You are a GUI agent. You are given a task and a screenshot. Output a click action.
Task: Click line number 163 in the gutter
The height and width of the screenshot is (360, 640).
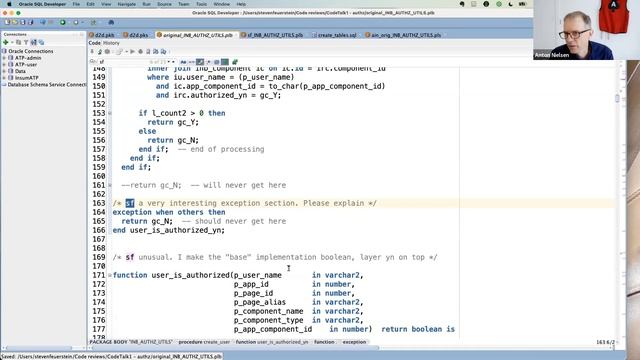point(99,203)
